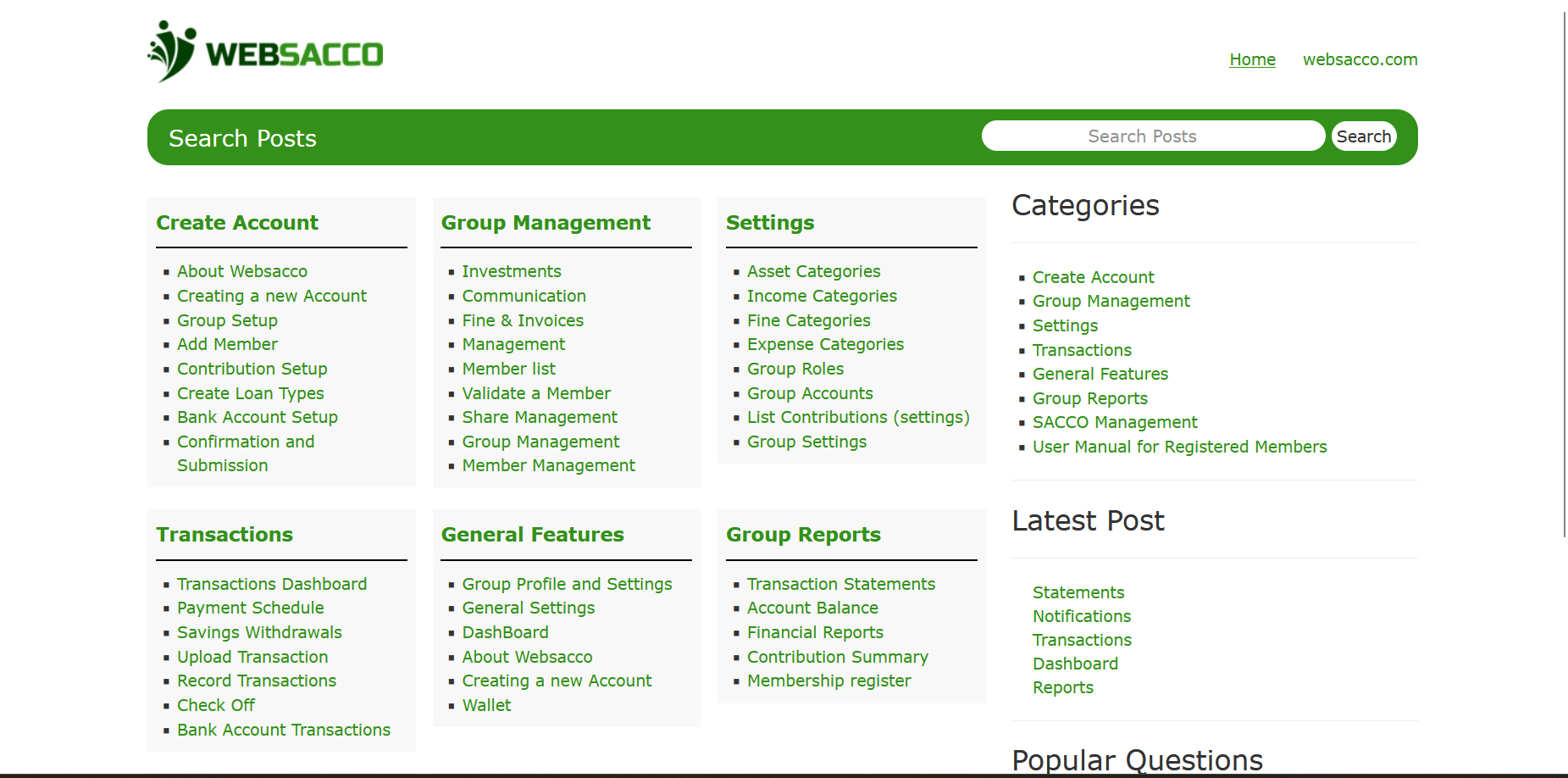The height and width of the screenshot is (778, 1568).
Task: Open Fine & Invoices in Group Management
Action: point(522,320)
